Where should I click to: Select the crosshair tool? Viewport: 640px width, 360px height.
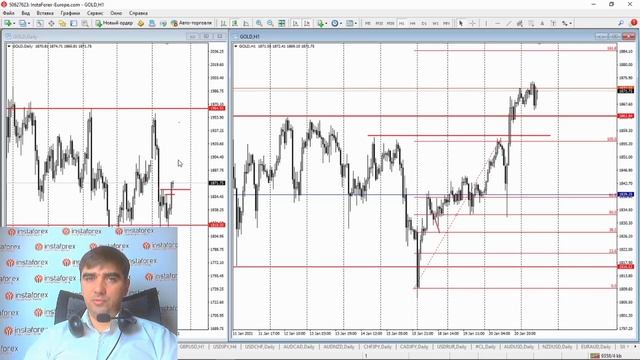[x=473, y=23]
